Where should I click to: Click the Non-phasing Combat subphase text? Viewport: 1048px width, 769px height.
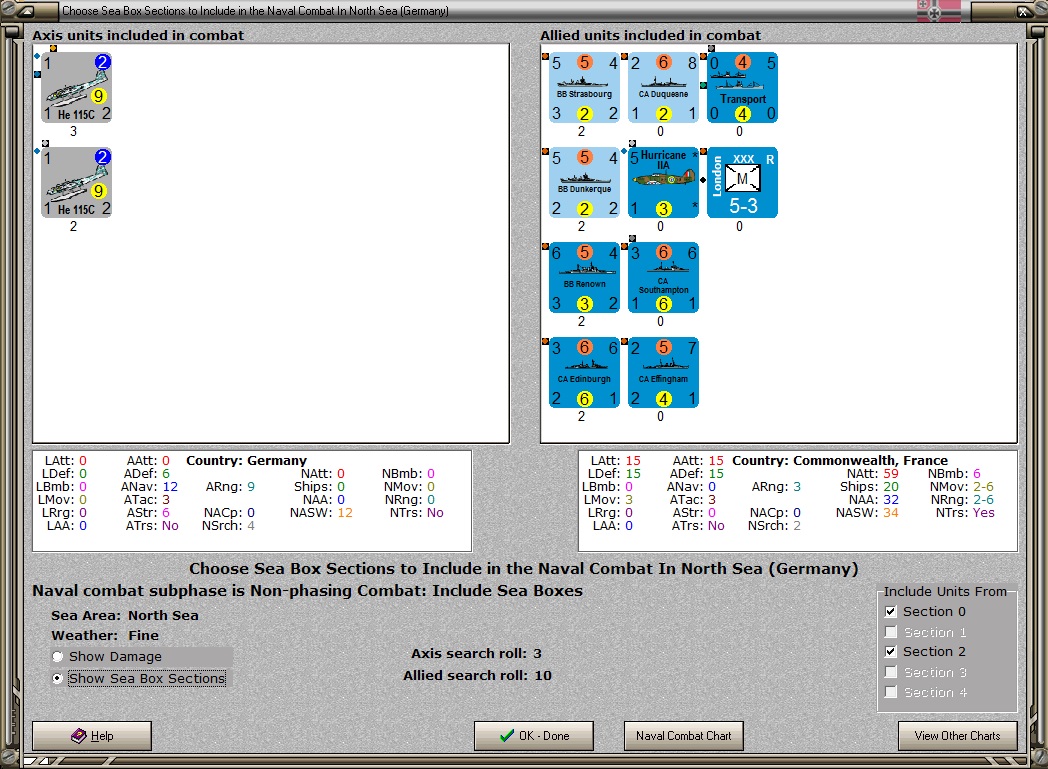pos(307,591)
